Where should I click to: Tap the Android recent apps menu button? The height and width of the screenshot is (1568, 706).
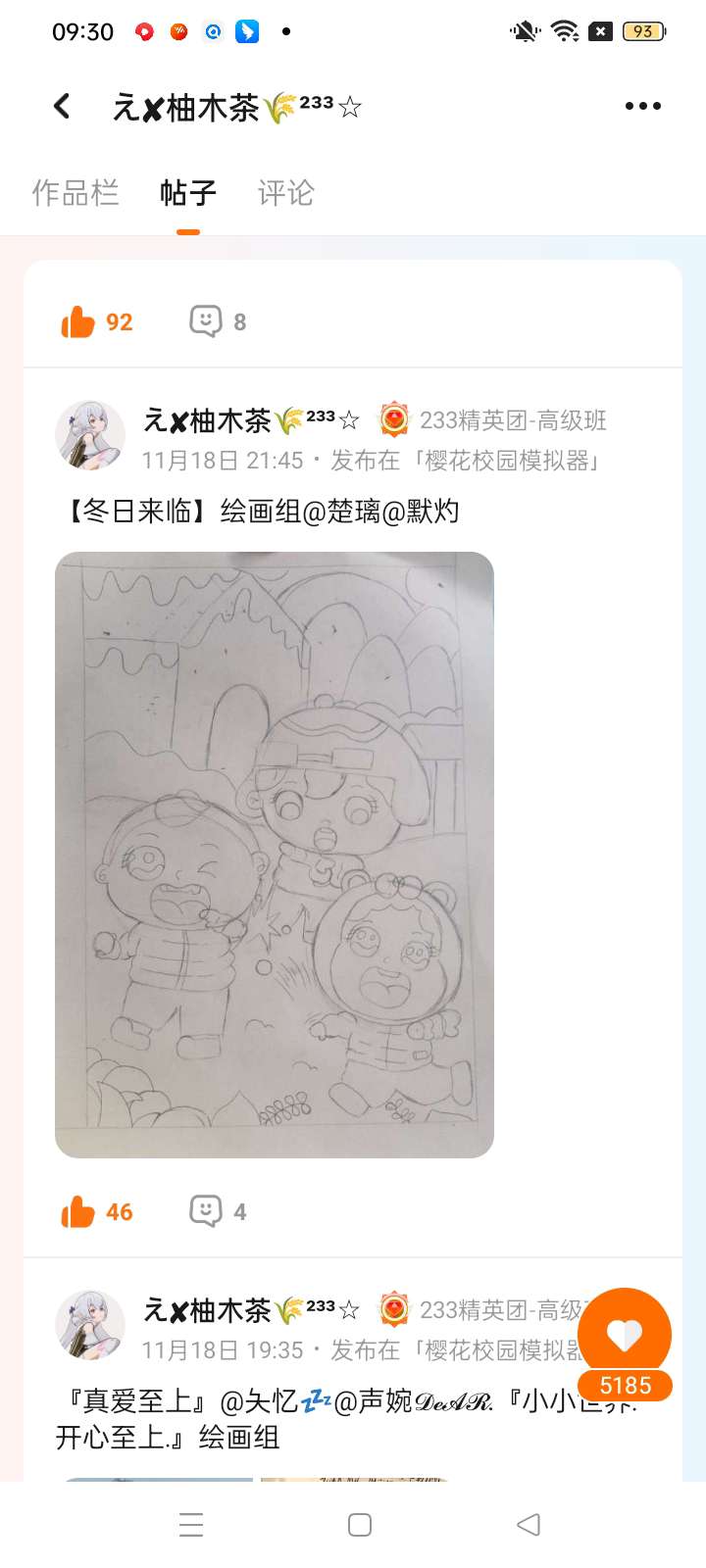(x=191, y=1525)
